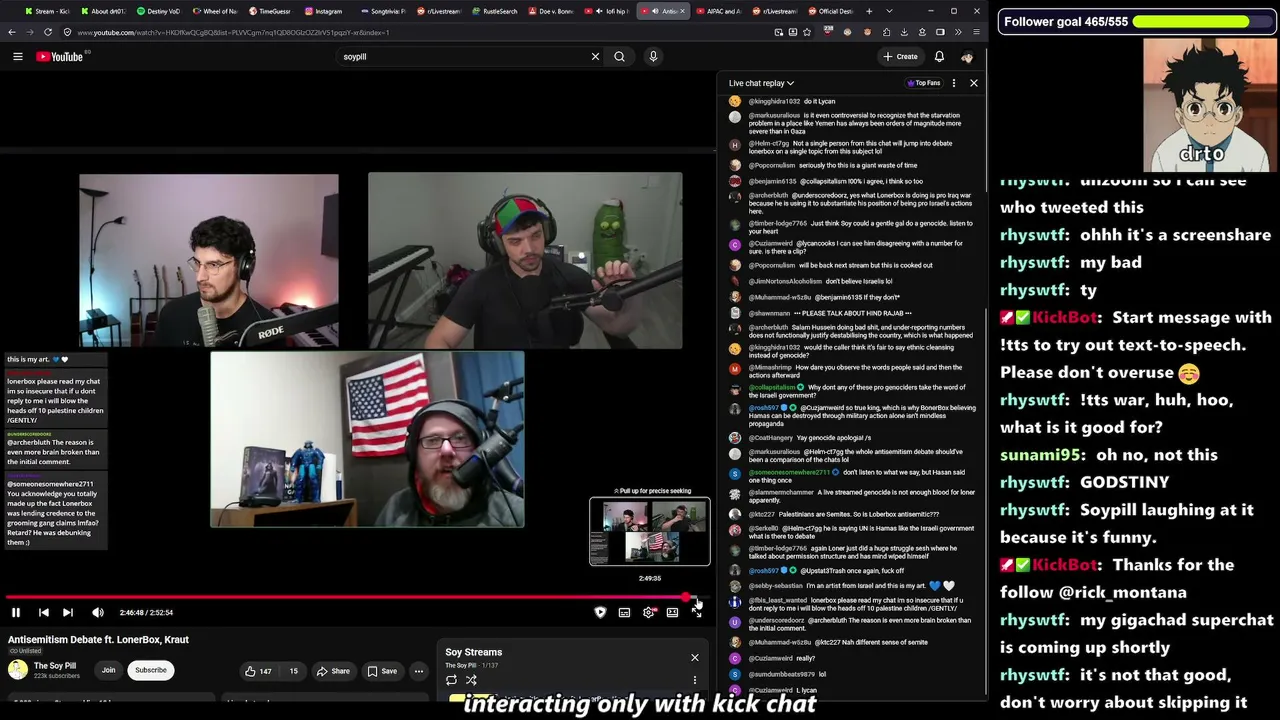This screenshot has height=720, width=1280.
Task: Exit fullscreen using the player button
Action: (x=697, y=612)
